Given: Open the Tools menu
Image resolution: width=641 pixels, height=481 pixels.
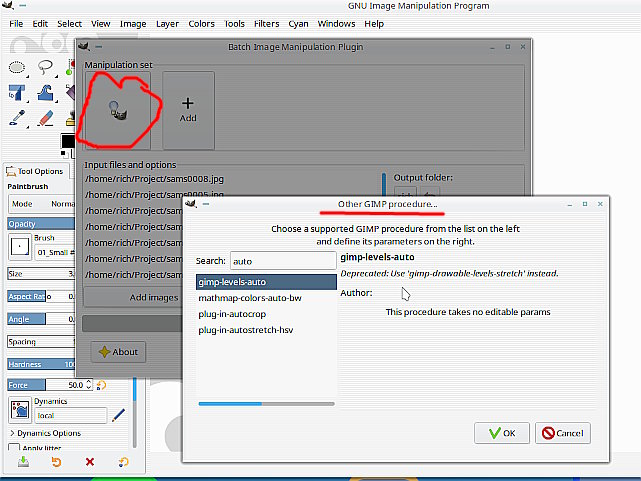Looking at the screenshot, I should click(x=234, y=24).
